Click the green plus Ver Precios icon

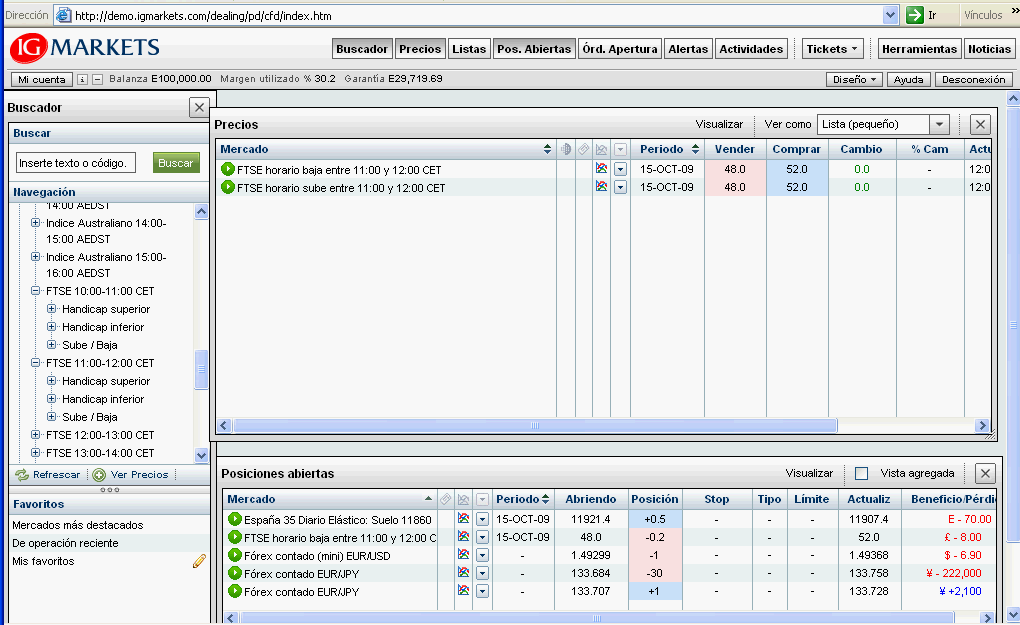tap(99, 475)
